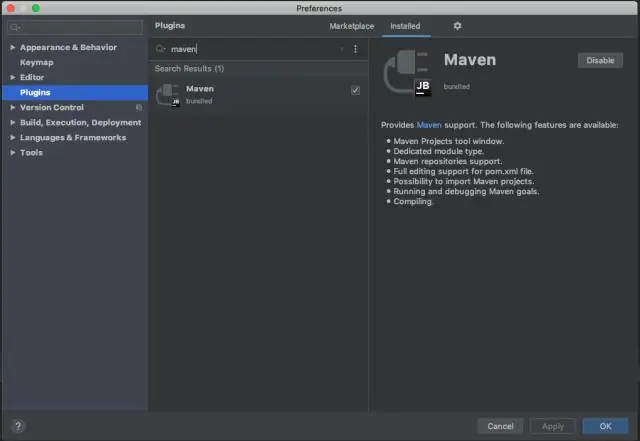Select Editor settings category
Image resolution: width=640 pixels, height=441 pixels.
pos(32,77)
